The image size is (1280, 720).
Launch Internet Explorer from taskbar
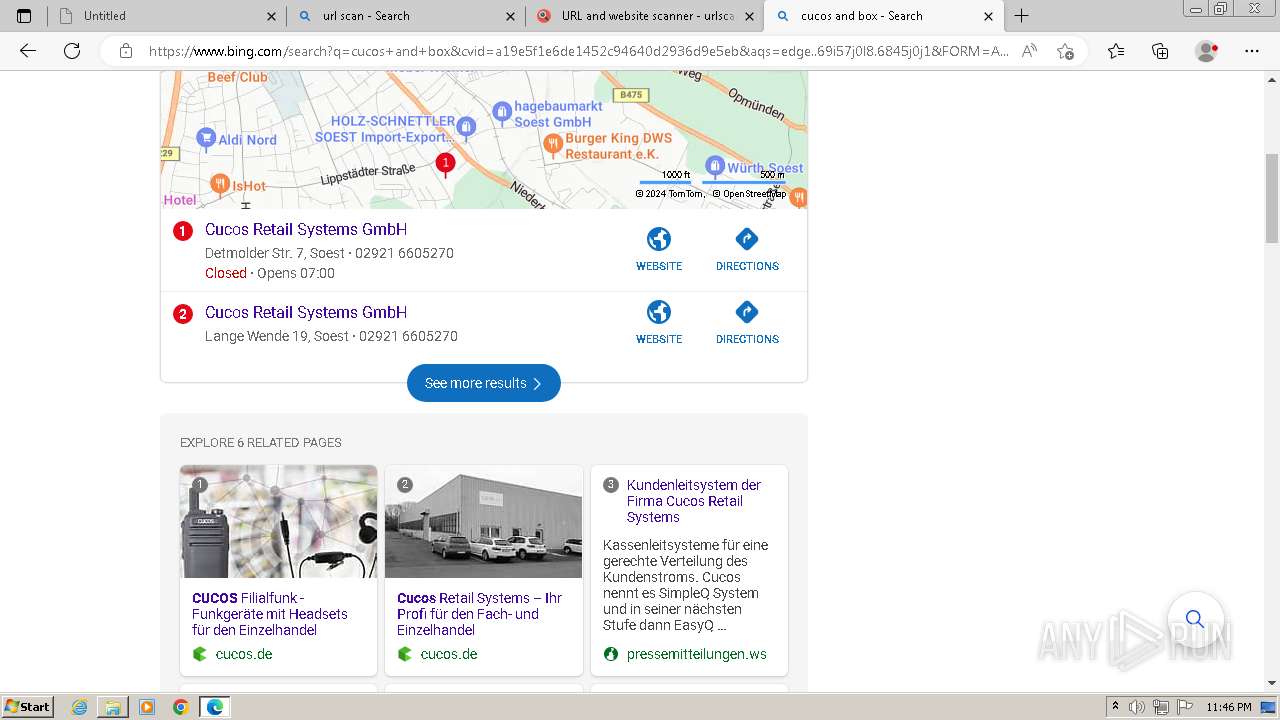tap(80, 707)
